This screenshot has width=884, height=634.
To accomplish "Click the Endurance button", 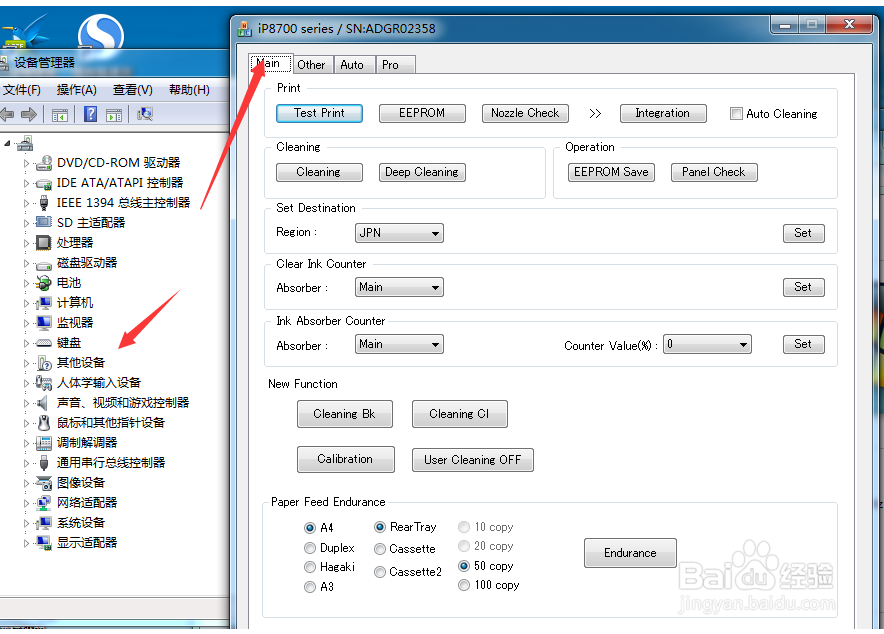I will point(630,553).
